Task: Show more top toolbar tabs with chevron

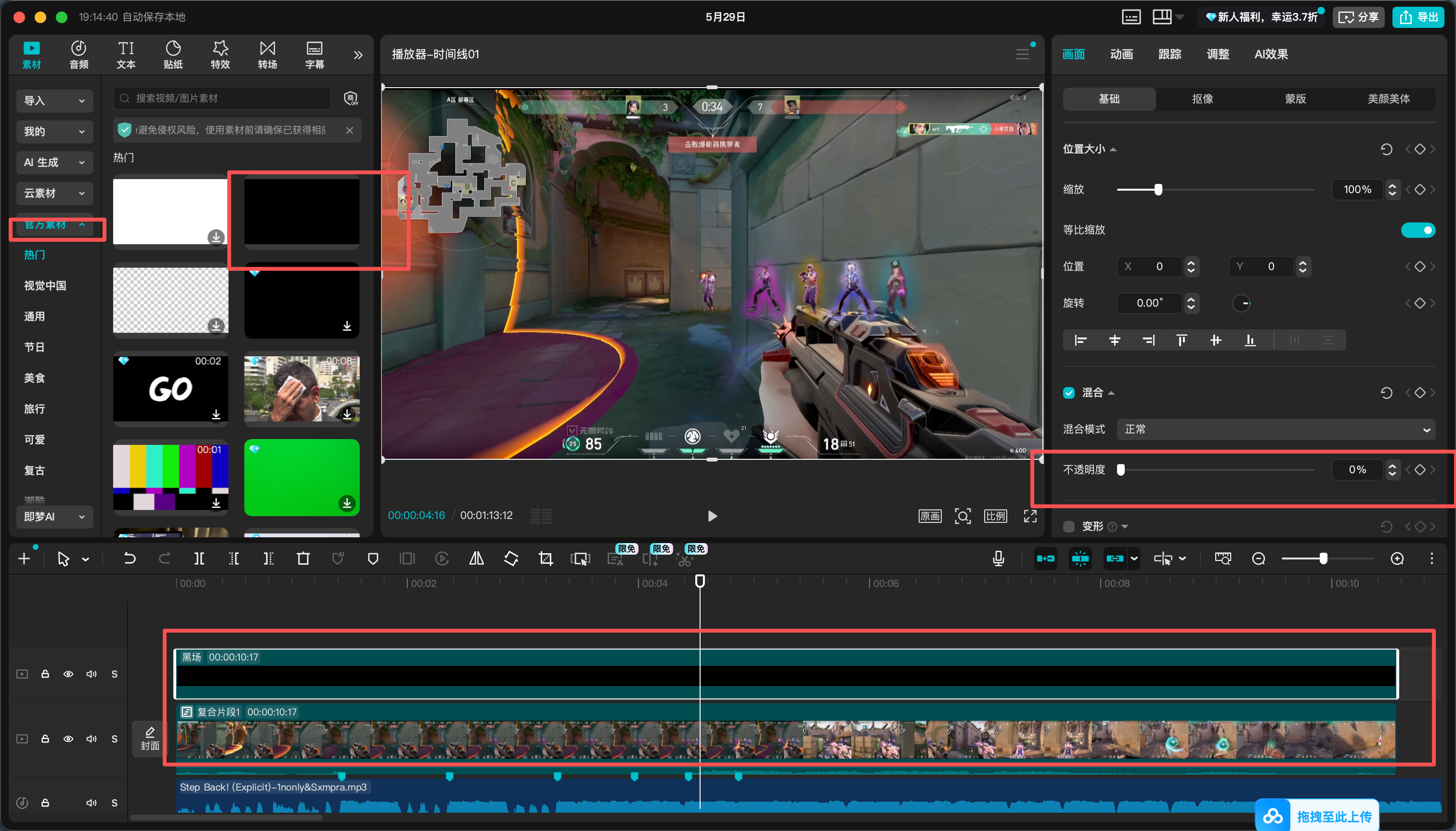Action: (358, 55)
